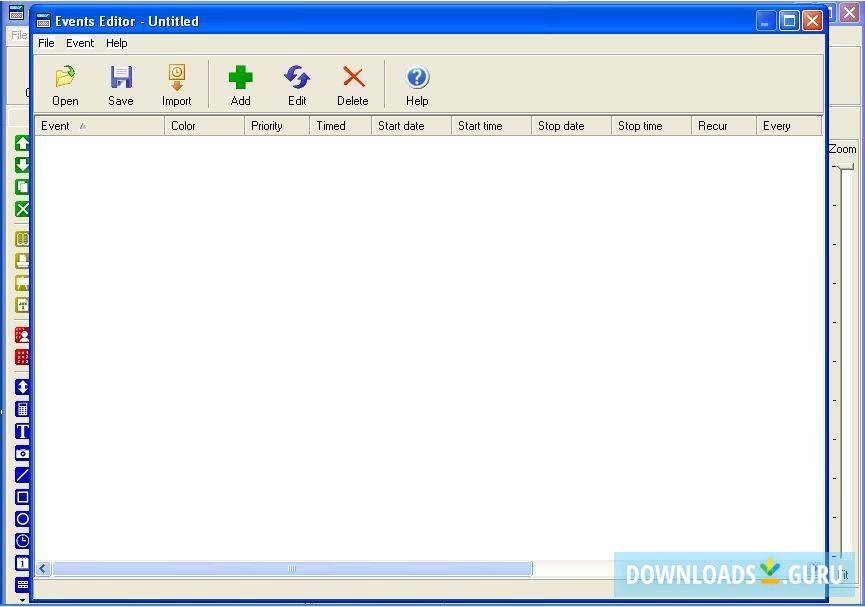Select the blue Text T tool
865x607 pixels.
pyautogui.click(x=22, y=431)
